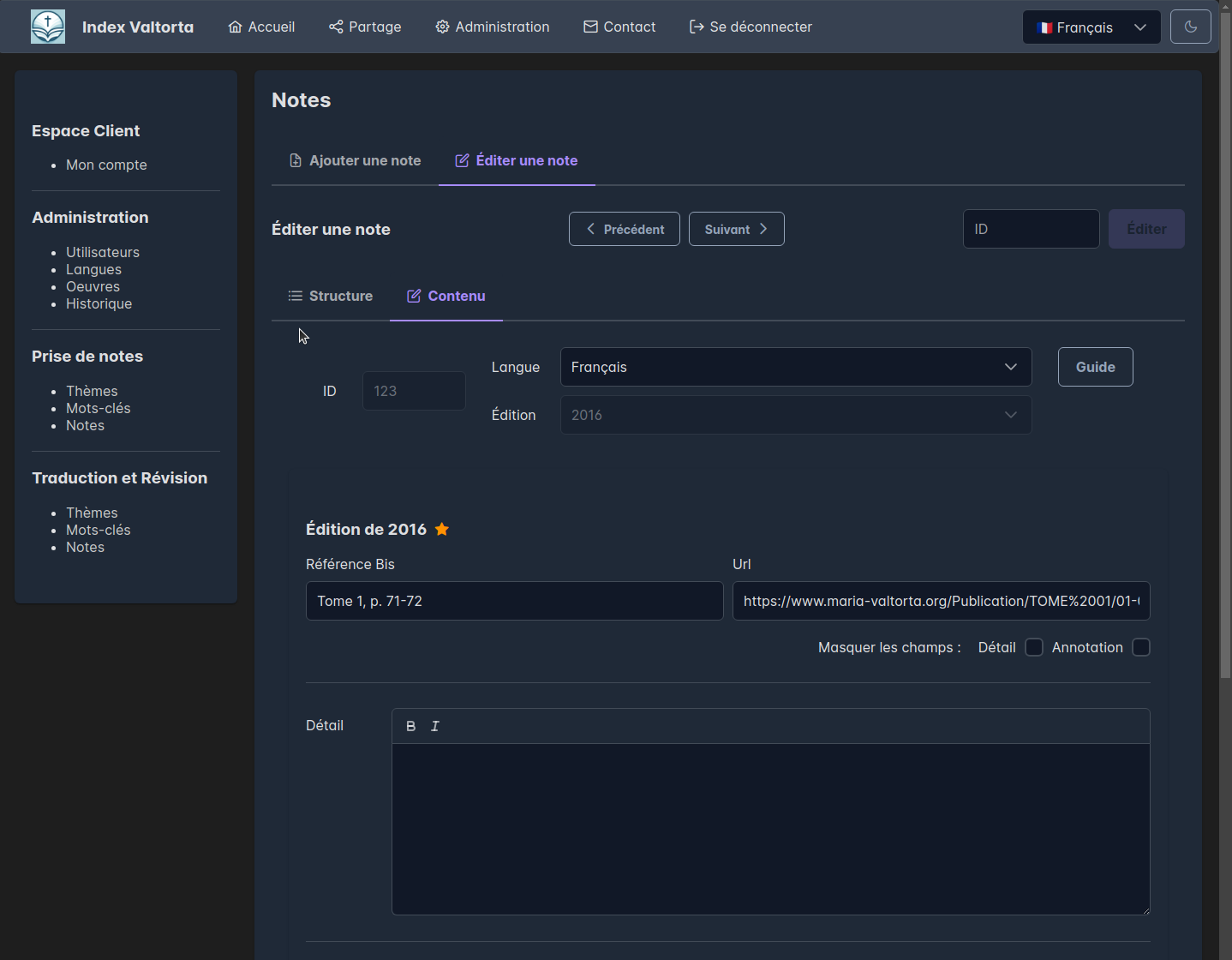Click the Historique link in sidebar
Image resolution: width=1232 pixels, height=960 pixels.
click(99, 303)
